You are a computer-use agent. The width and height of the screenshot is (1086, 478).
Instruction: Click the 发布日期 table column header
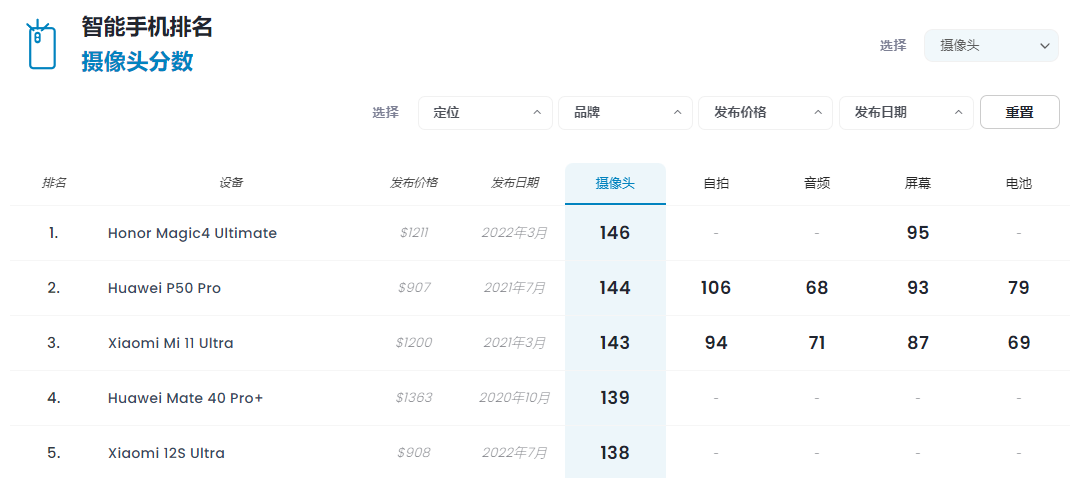515,184
